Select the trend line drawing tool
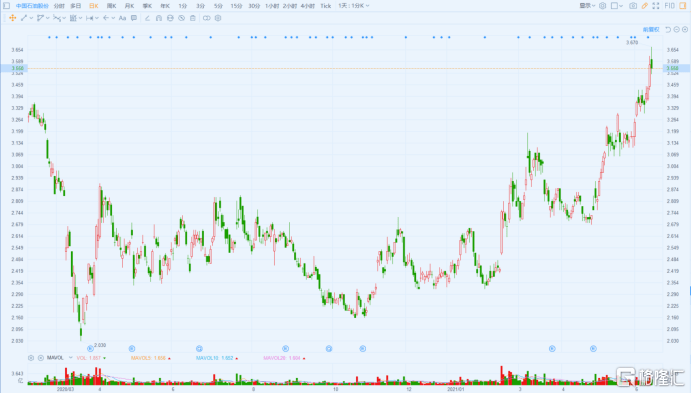The image size is (691, 394). [x=24, y=18]
